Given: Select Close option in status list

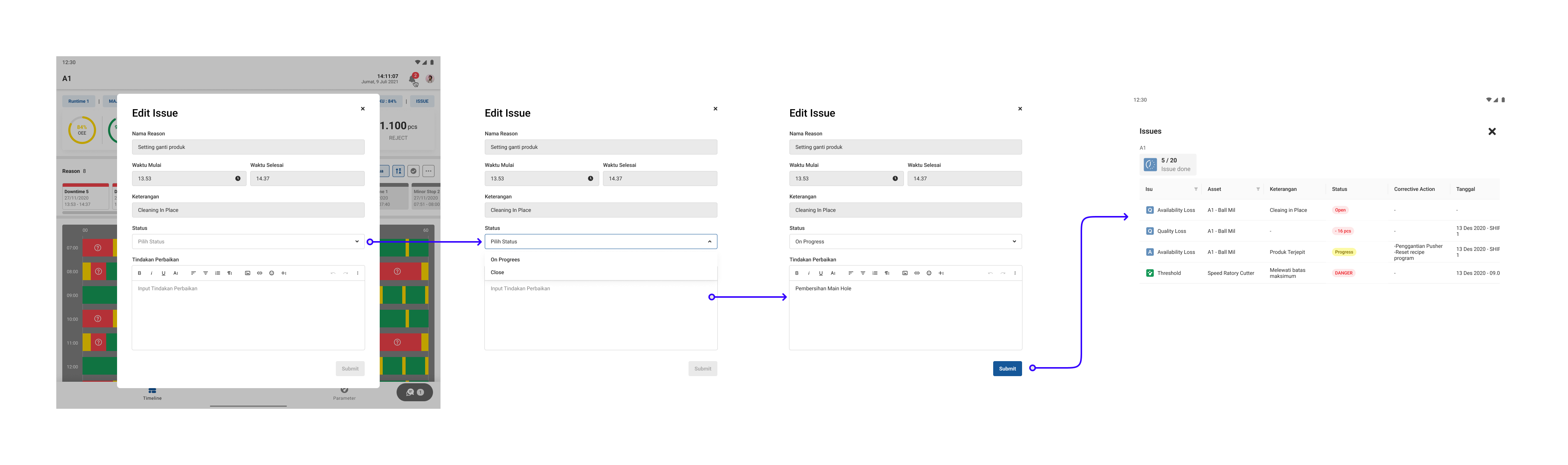Looking at the screenshot, I should click(601, 273).
